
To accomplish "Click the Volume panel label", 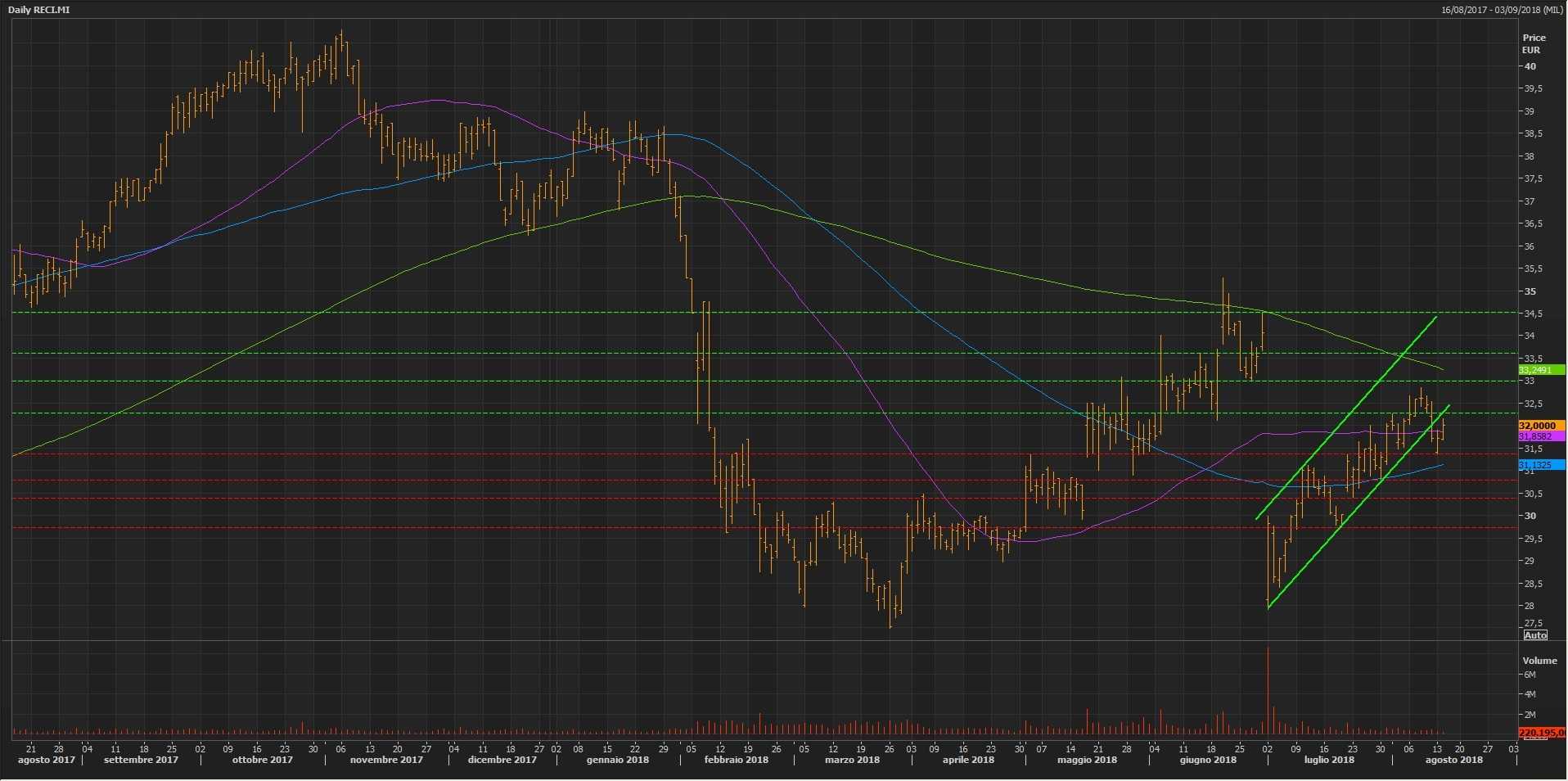I will 1539,661.
